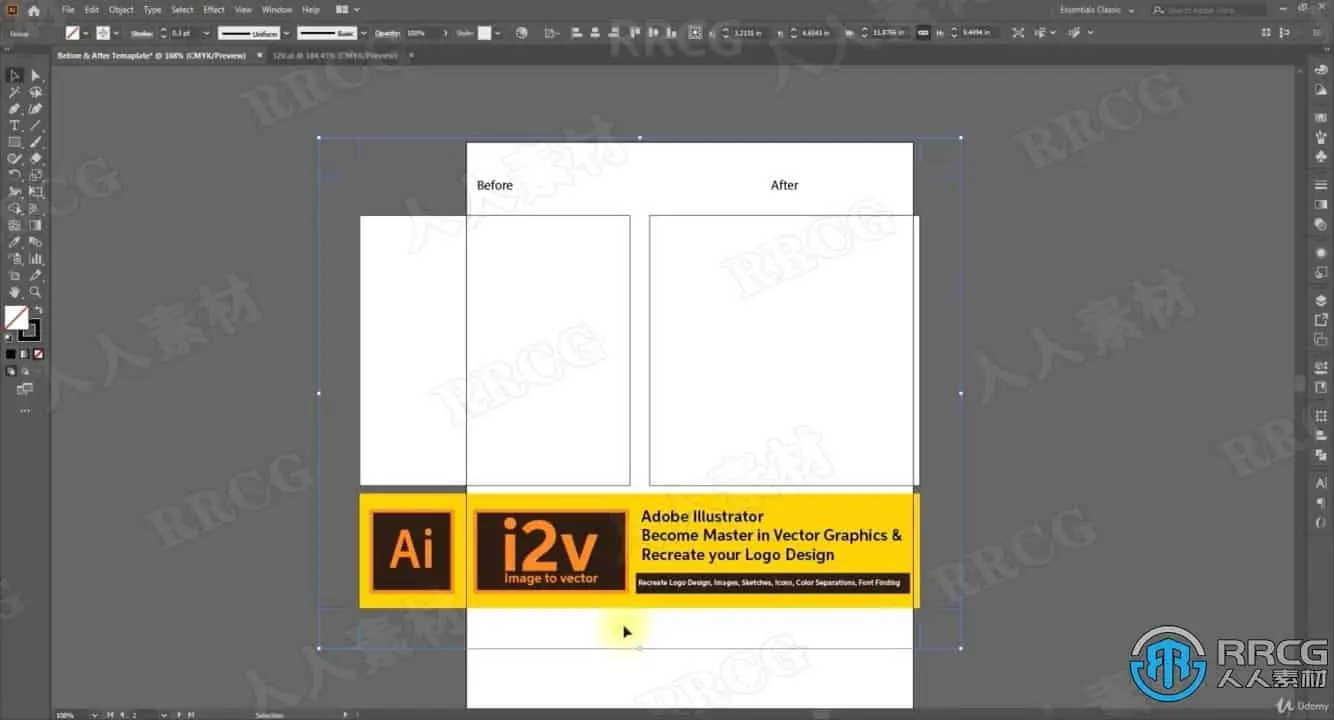Choose the Hand tool

(x=15, y=292)
